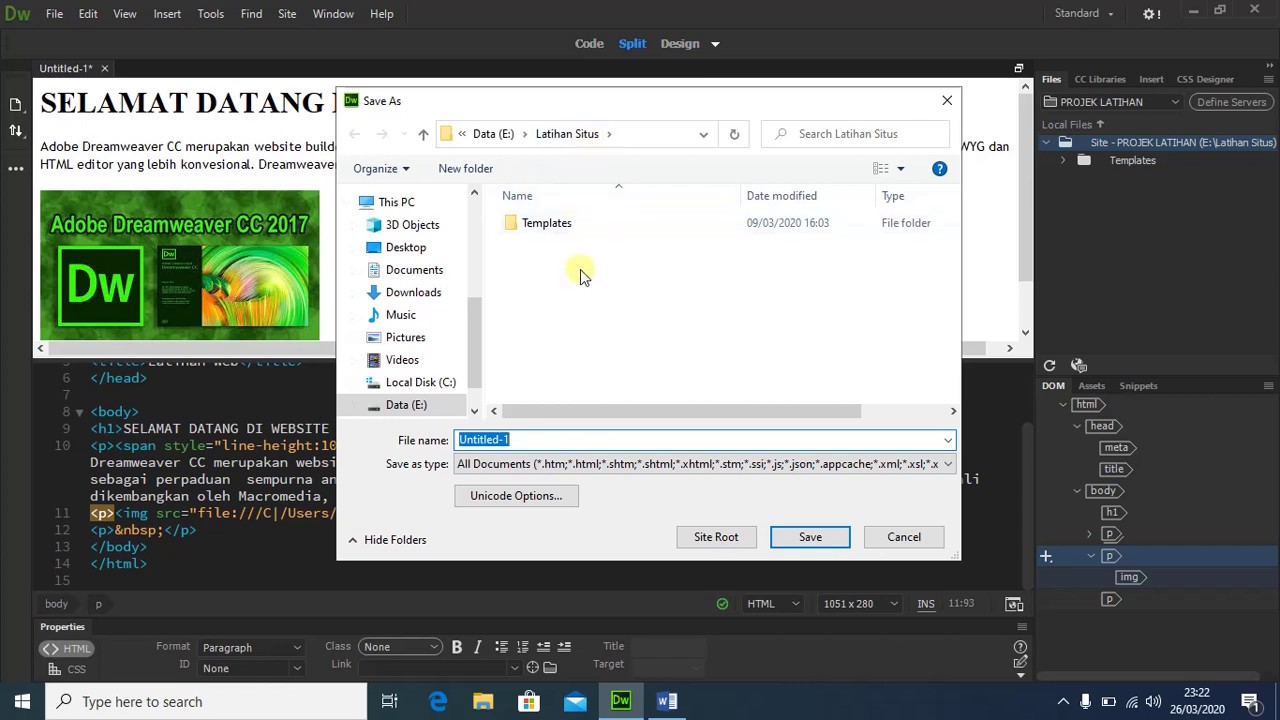
Task: Open Microsoft Word from the taskbar
Action: click(667, 701)
